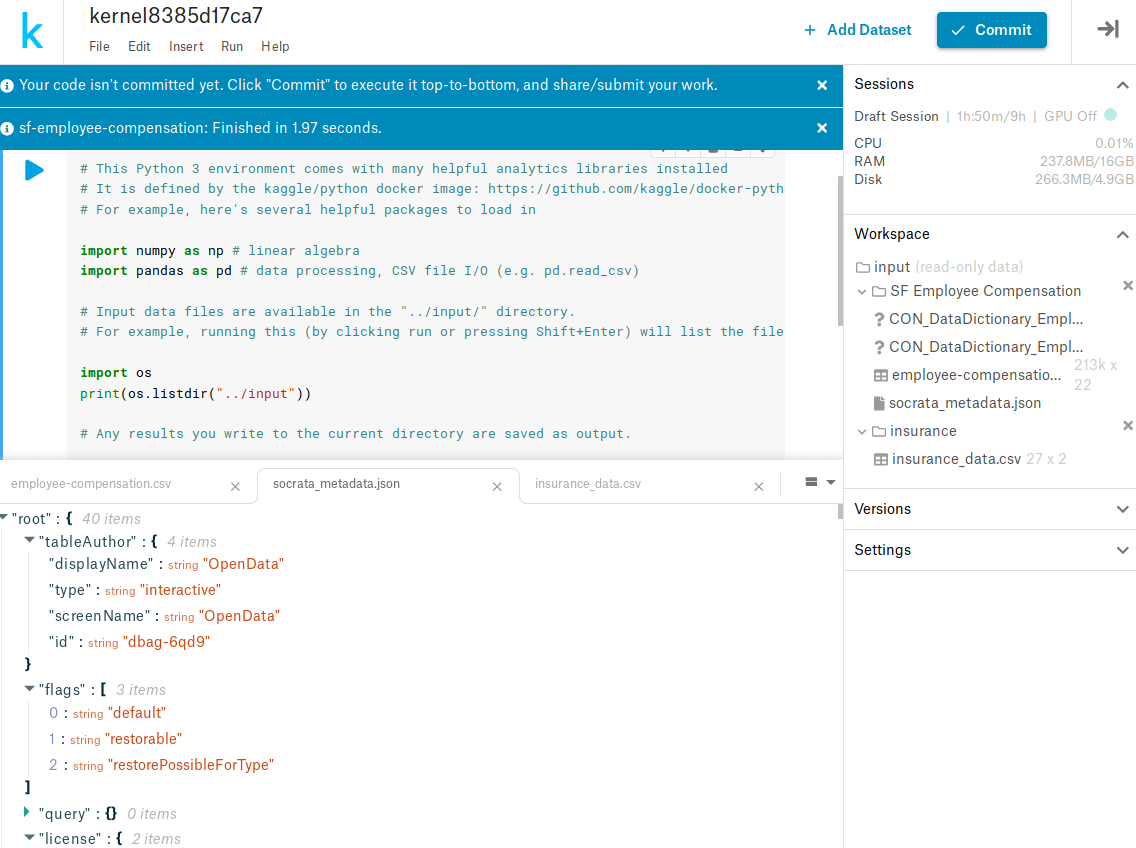Click the Disk usage value
The height and width of the screenshot is (848, 1136).
click(1085, 180)
